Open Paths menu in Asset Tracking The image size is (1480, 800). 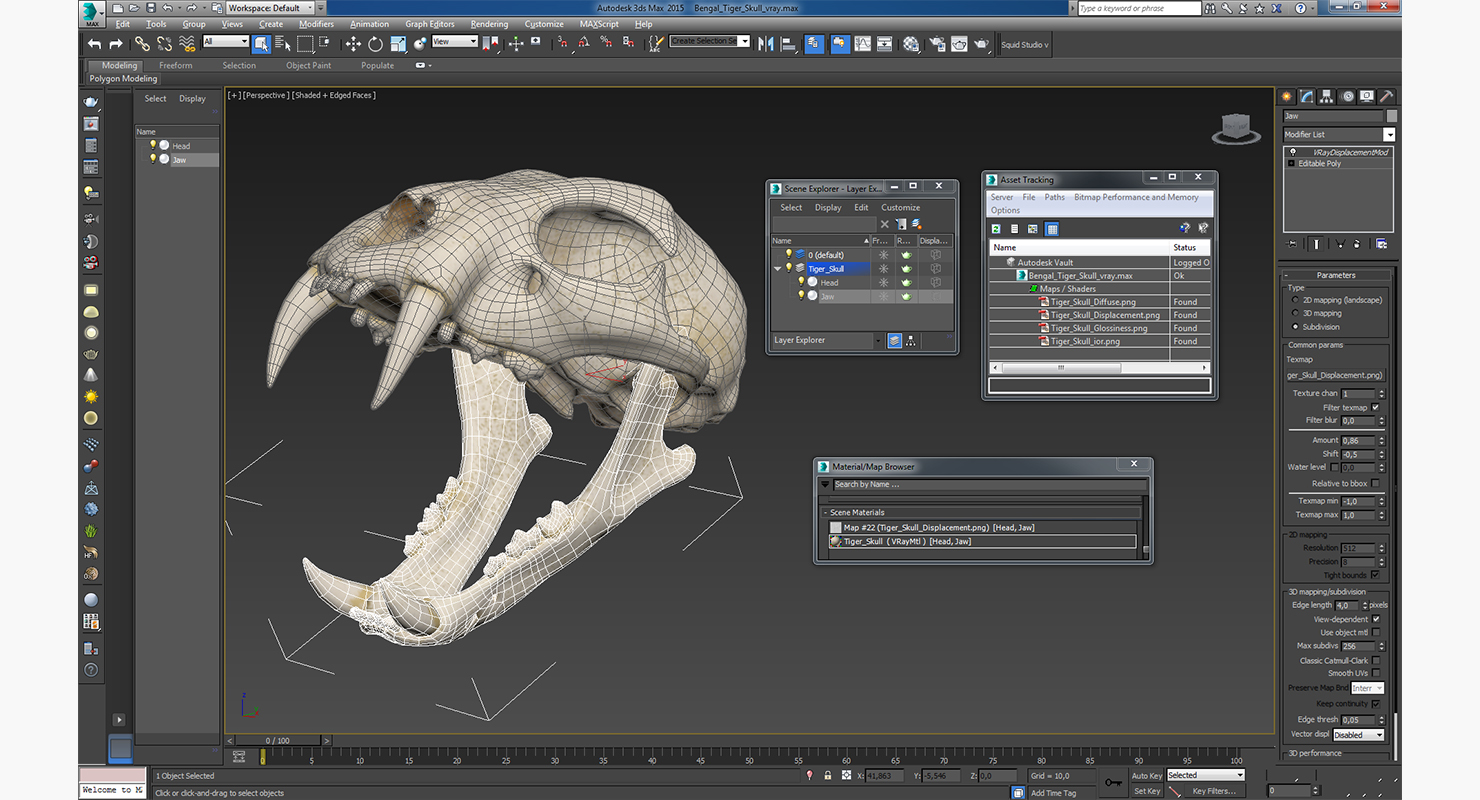coord(1055,197)
